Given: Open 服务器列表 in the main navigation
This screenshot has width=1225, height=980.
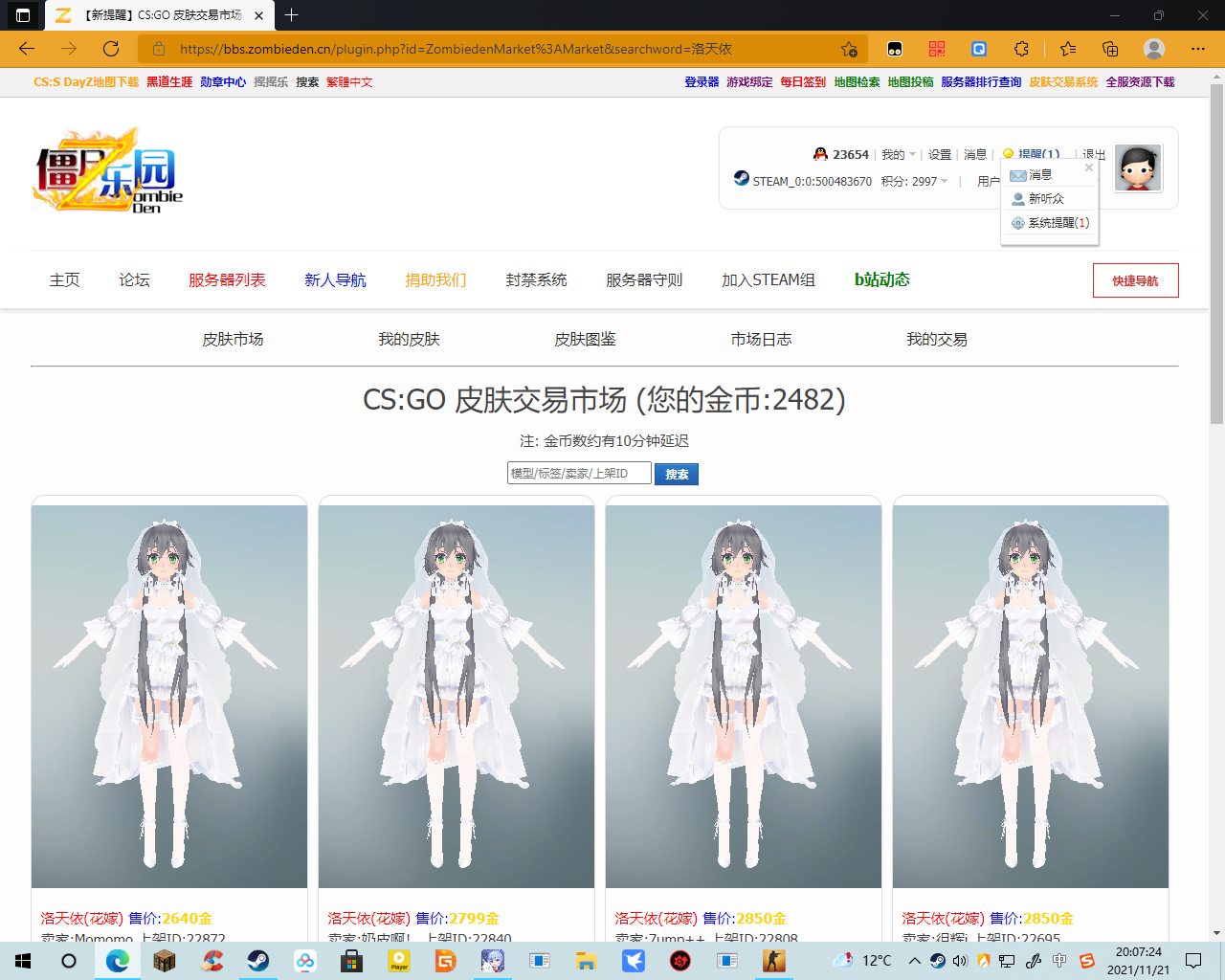Looking at the screenshot, I should pyautogui.click(x=227, y=280).
